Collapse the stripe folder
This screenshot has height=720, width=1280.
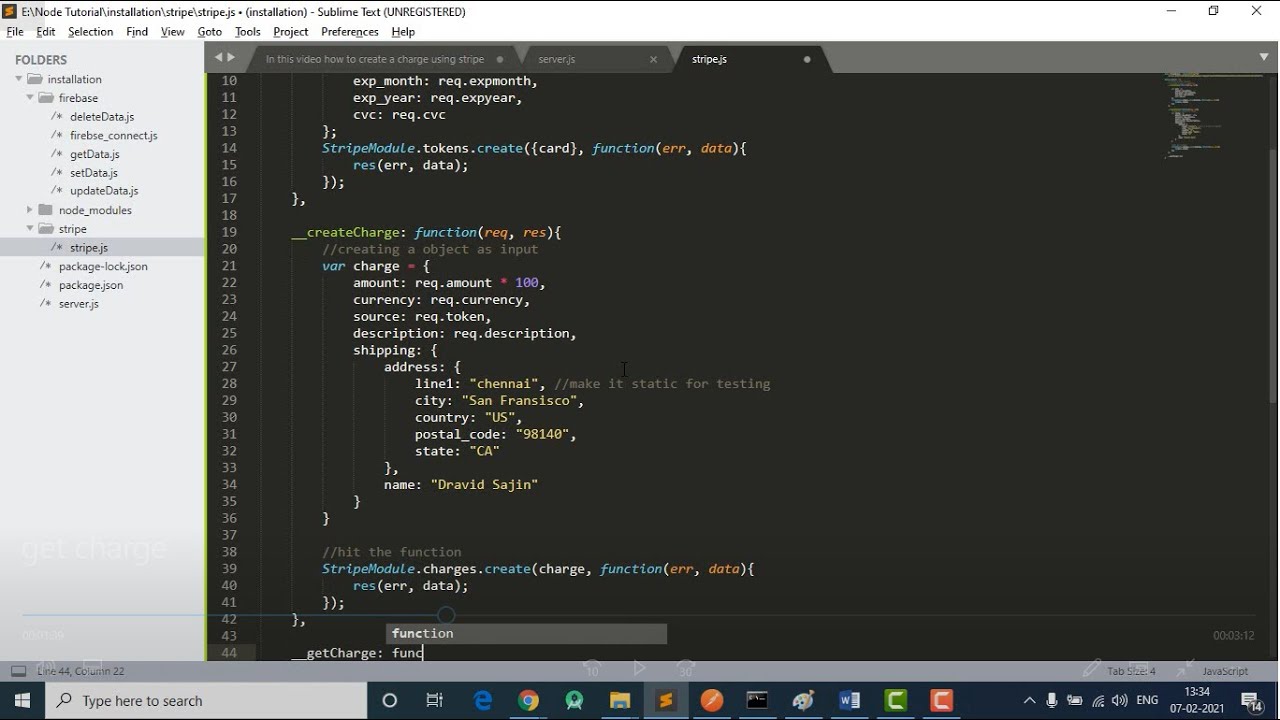point(31,229)
